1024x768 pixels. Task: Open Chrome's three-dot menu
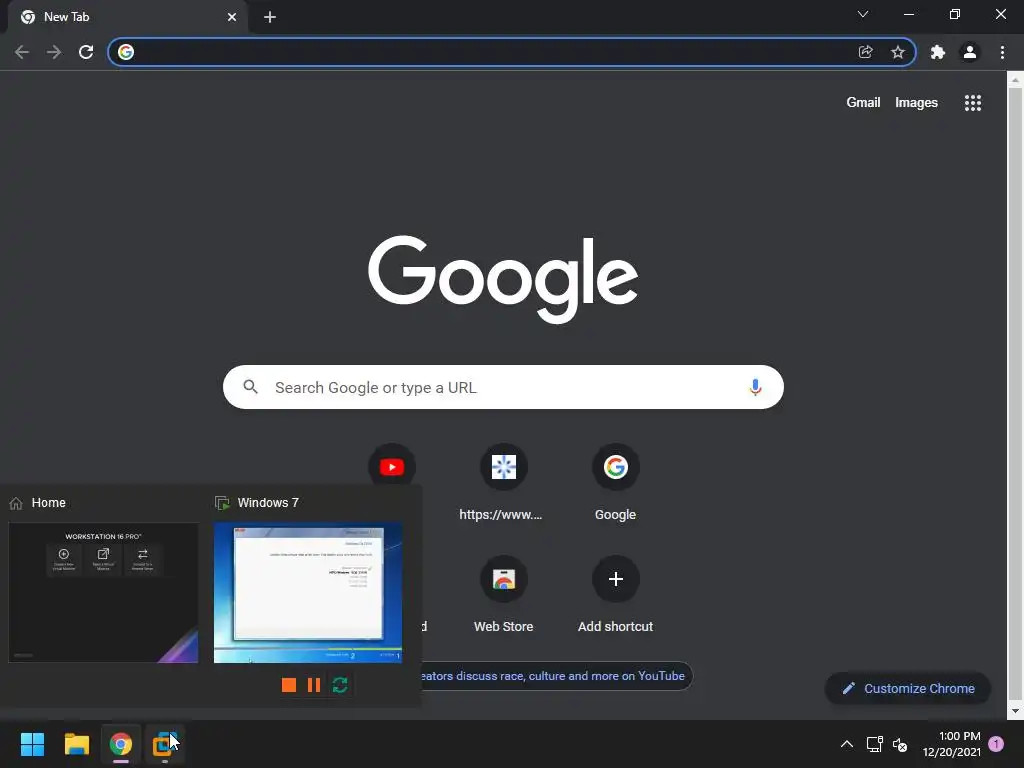coord(1002,52)
